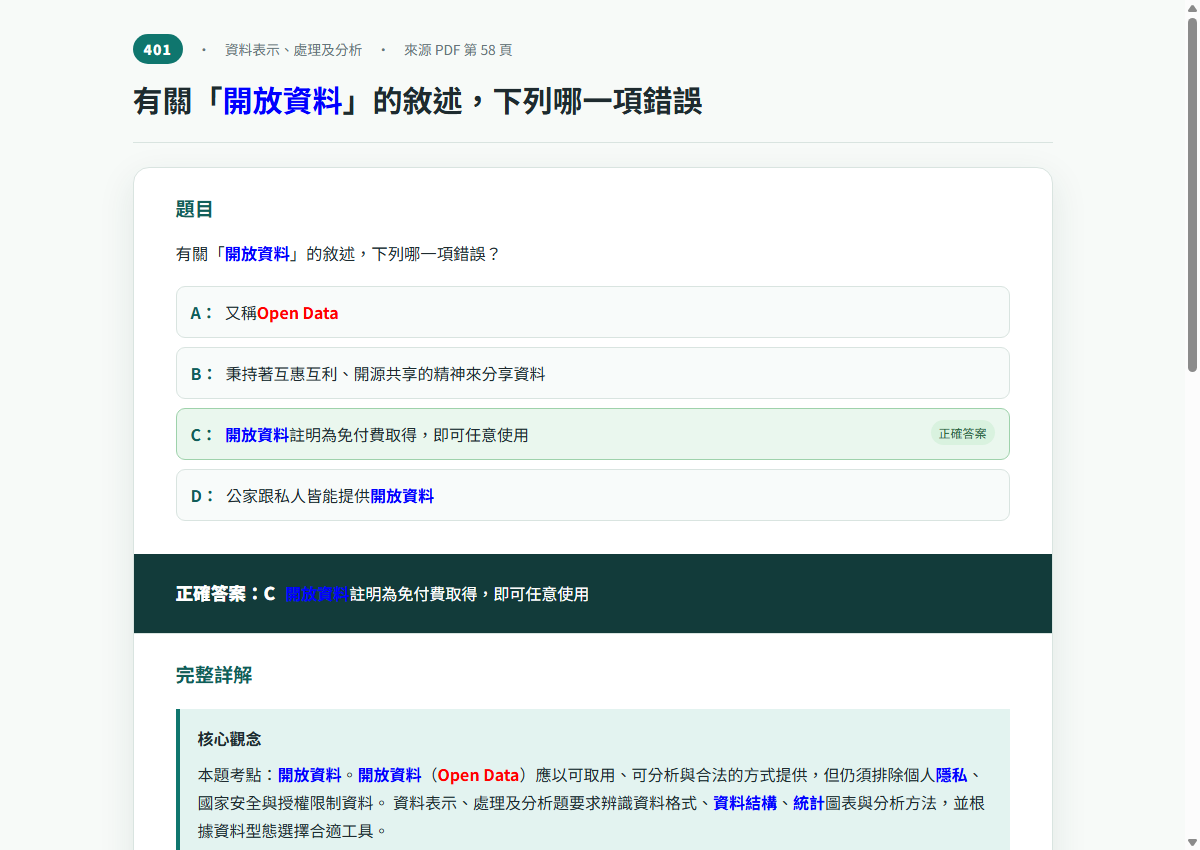This screenshot has width=1200, height=850.
Task: Click the 正確答案 tag on option C
Action: point(962,434)
